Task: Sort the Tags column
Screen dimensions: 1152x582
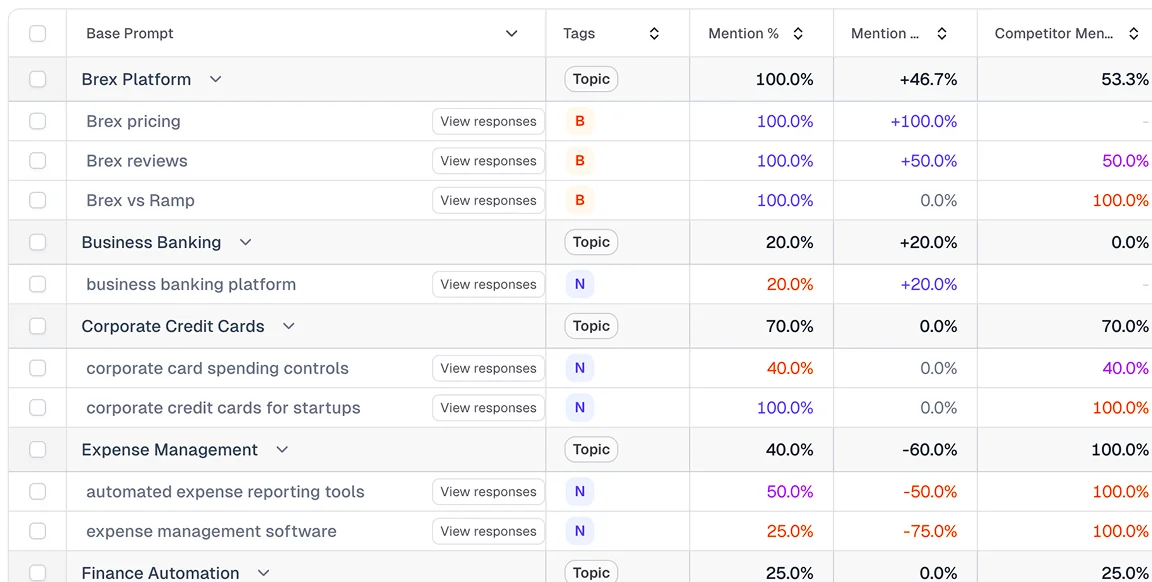Action: (654, 33)
